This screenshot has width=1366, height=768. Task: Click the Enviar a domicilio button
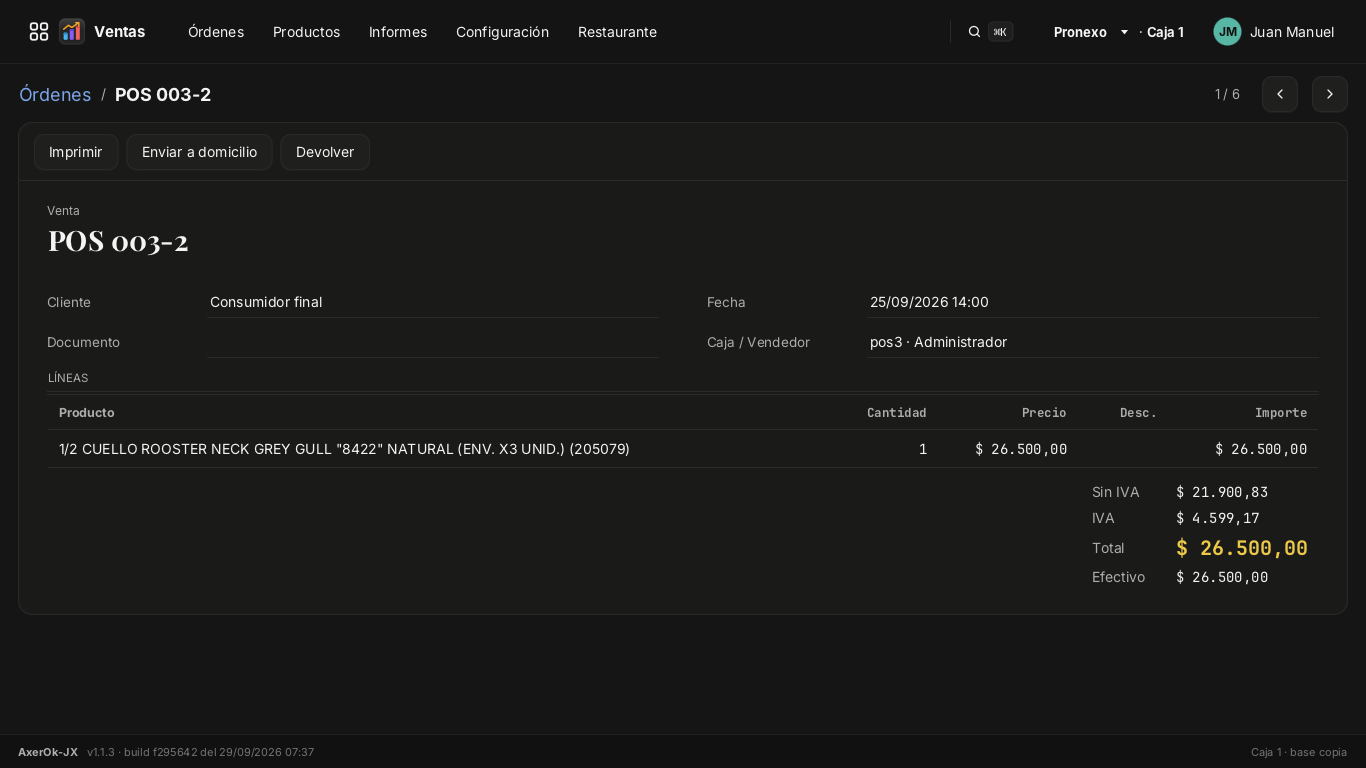click(x=199, y=152)
